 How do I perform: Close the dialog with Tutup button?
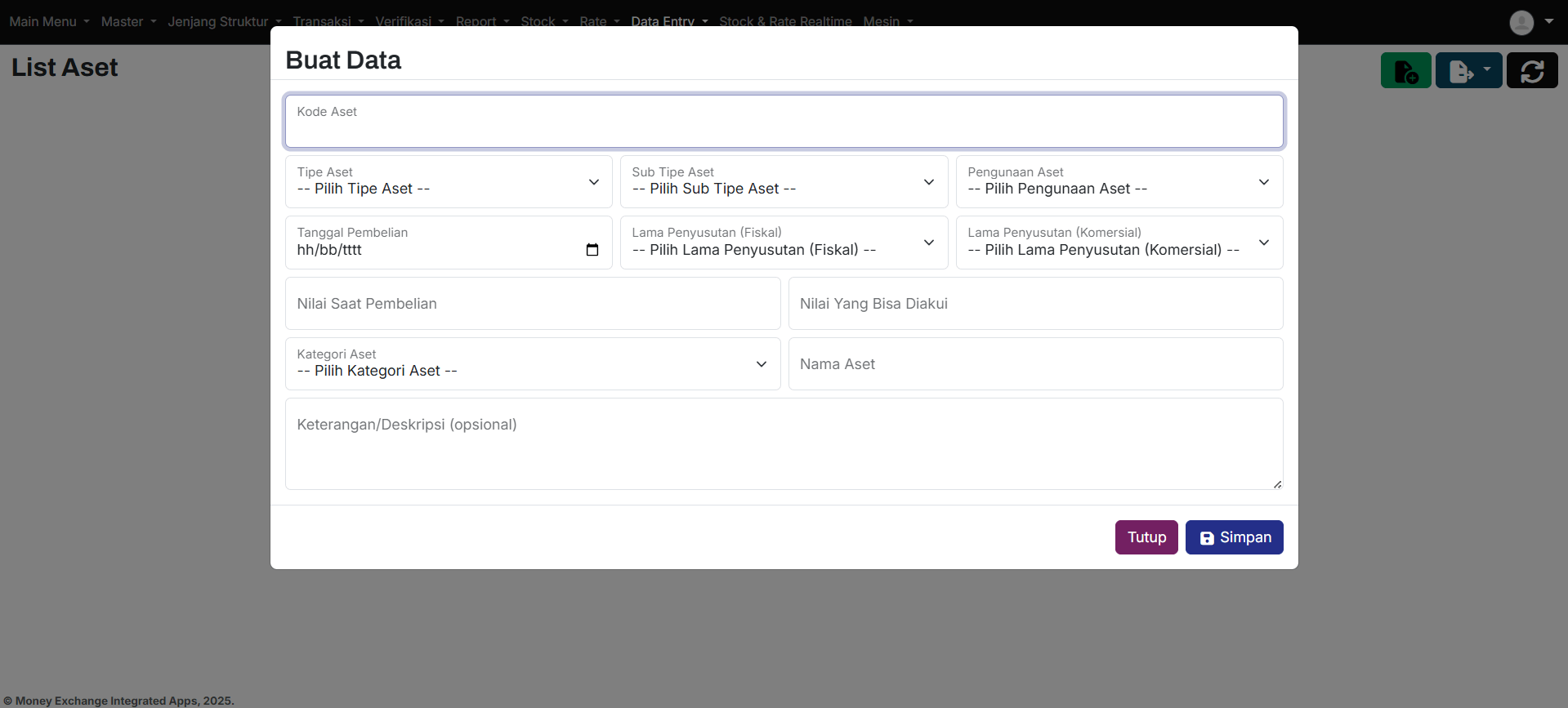click(1146, 537)
